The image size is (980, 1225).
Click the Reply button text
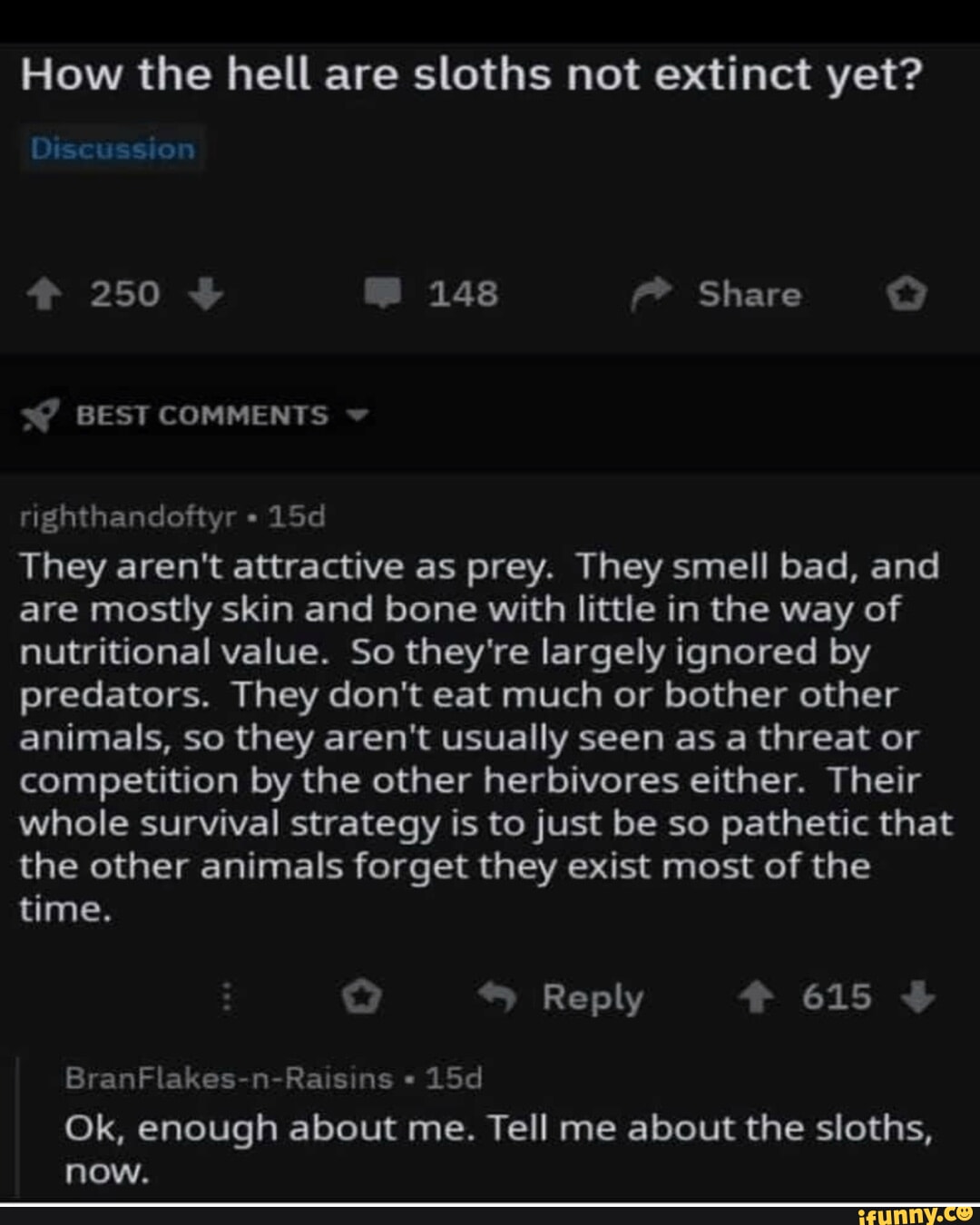click(x=593, y=997)
